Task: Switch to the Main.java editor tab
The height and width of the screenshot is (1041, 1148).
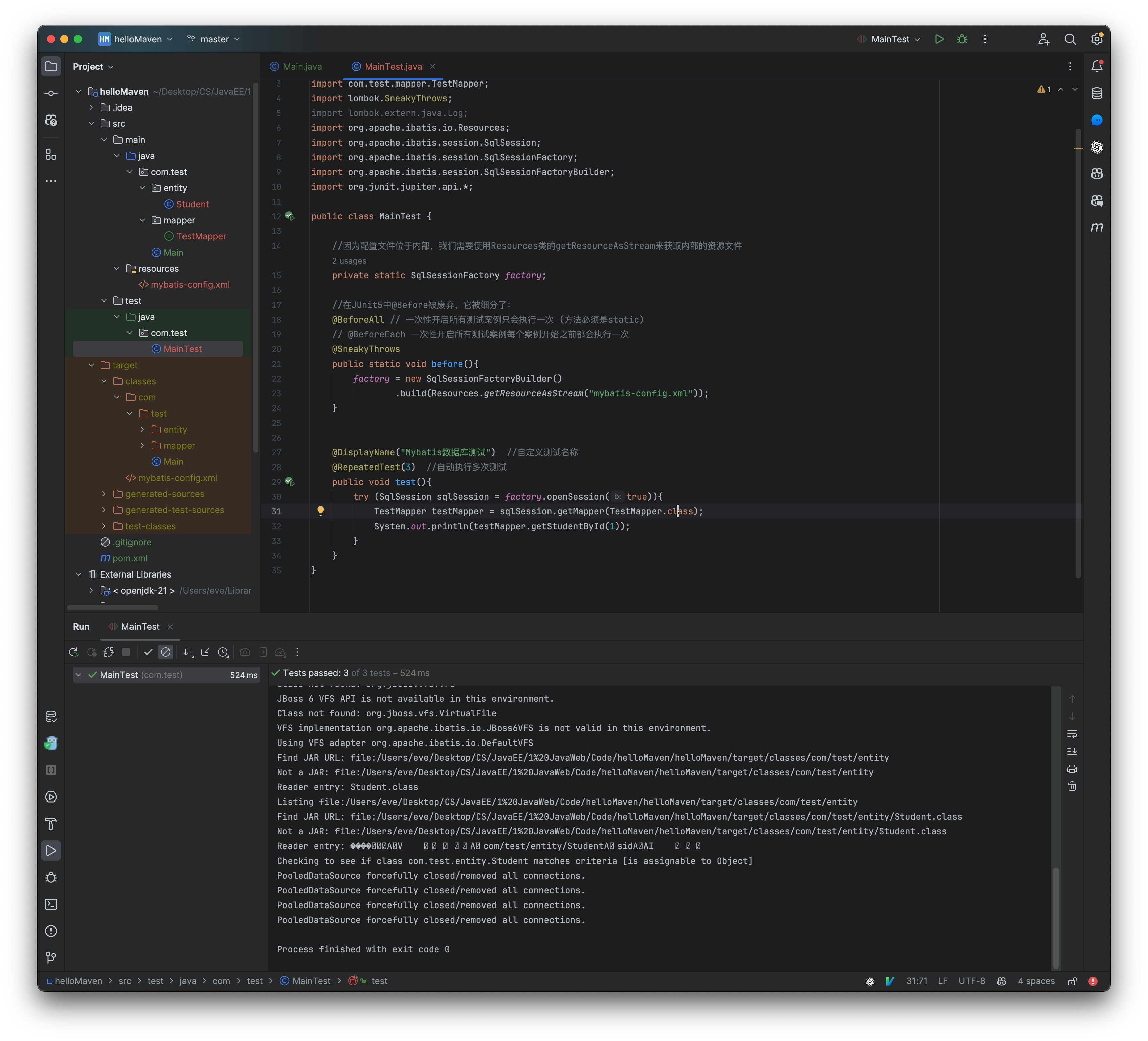Action: pos(301,66)
